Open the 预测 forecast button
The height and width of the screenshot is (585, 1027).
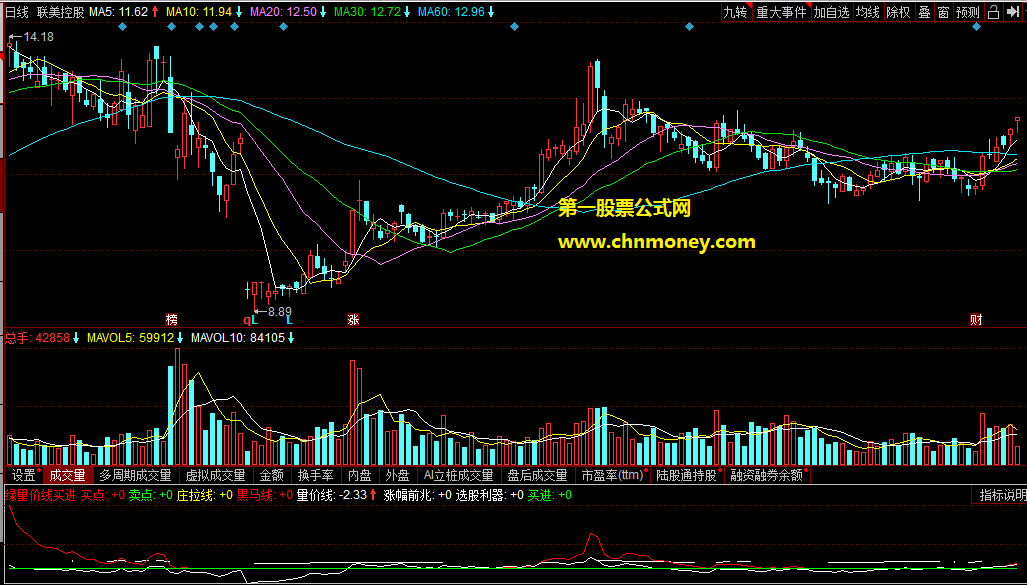[968, 12]
